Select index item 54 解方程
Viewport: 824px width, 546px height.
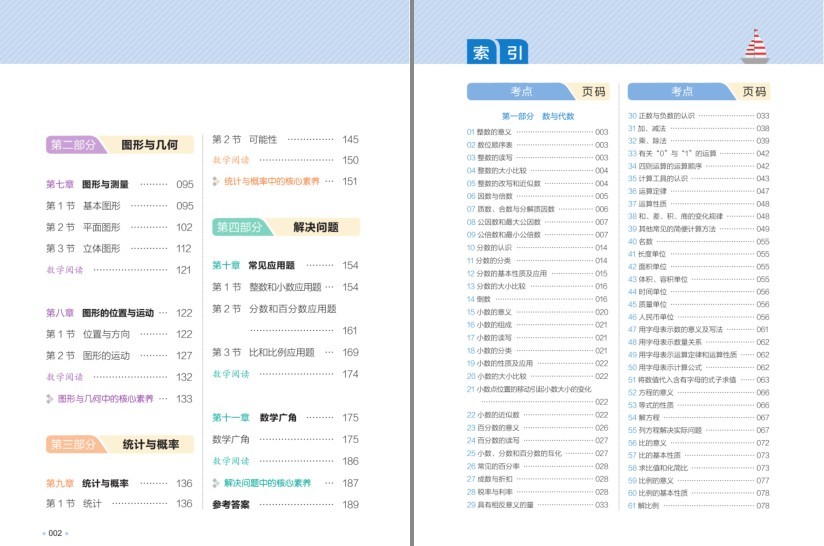pos(698,418)
